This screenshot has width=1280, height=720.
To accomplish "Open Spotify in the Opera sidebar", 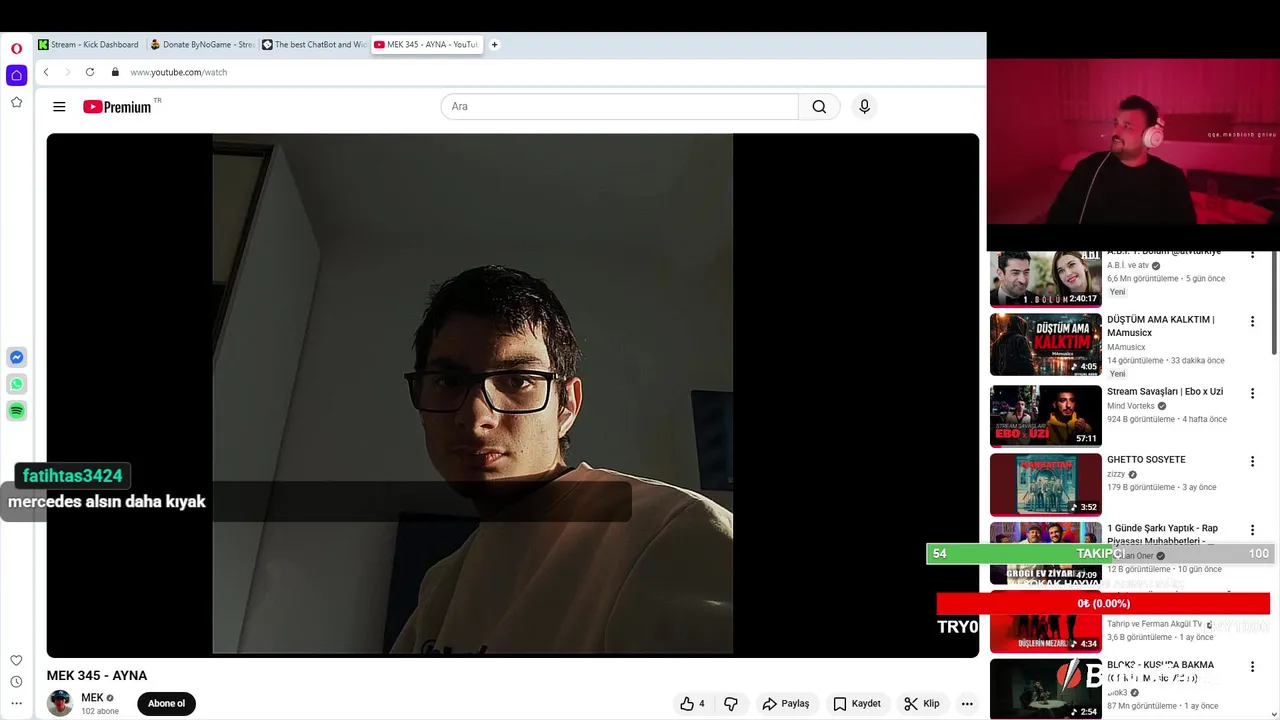I will coord(16,411).
